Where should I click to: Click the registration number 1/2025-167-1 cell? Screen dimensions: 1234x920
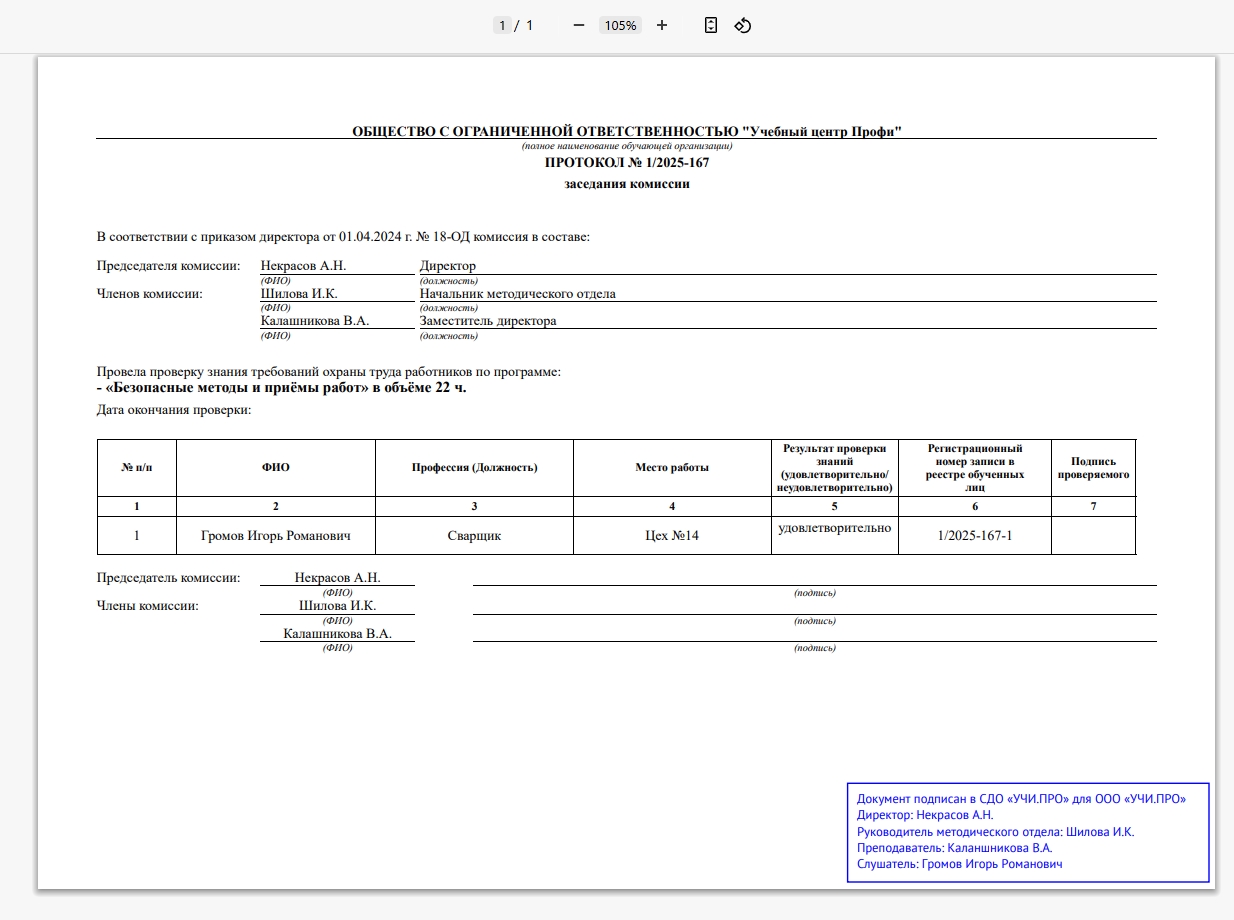point(975,536)
